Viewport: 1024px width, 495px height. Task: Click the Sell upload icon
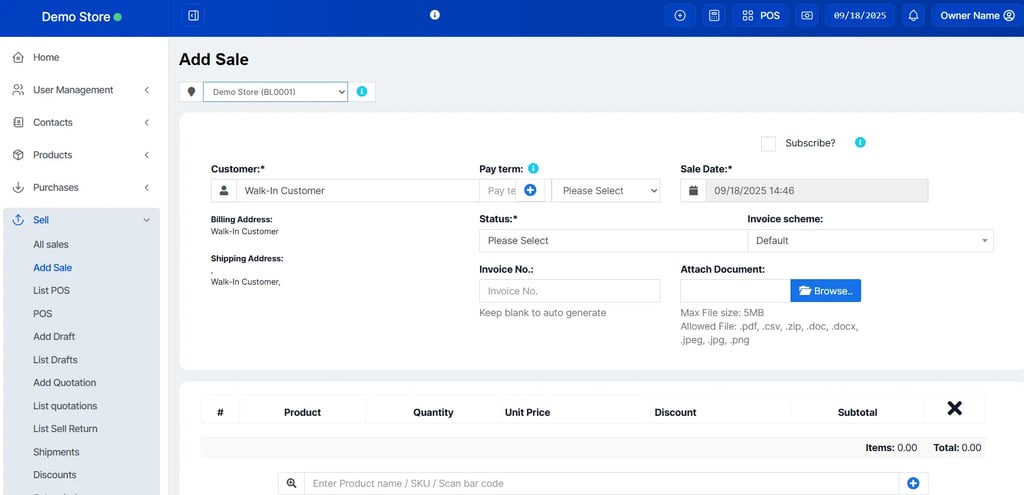coord(18,221)
